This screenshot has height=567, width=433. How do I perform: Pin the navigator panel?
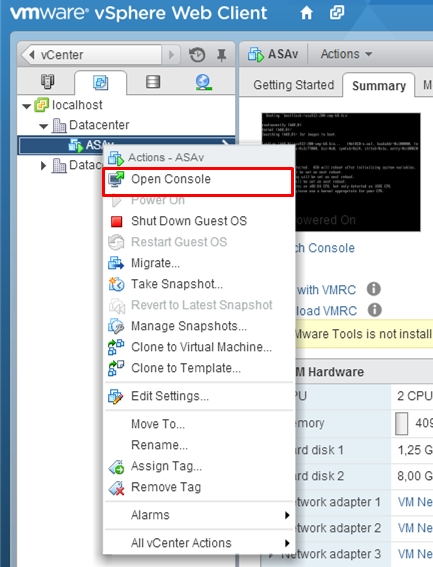coord(221,55)
